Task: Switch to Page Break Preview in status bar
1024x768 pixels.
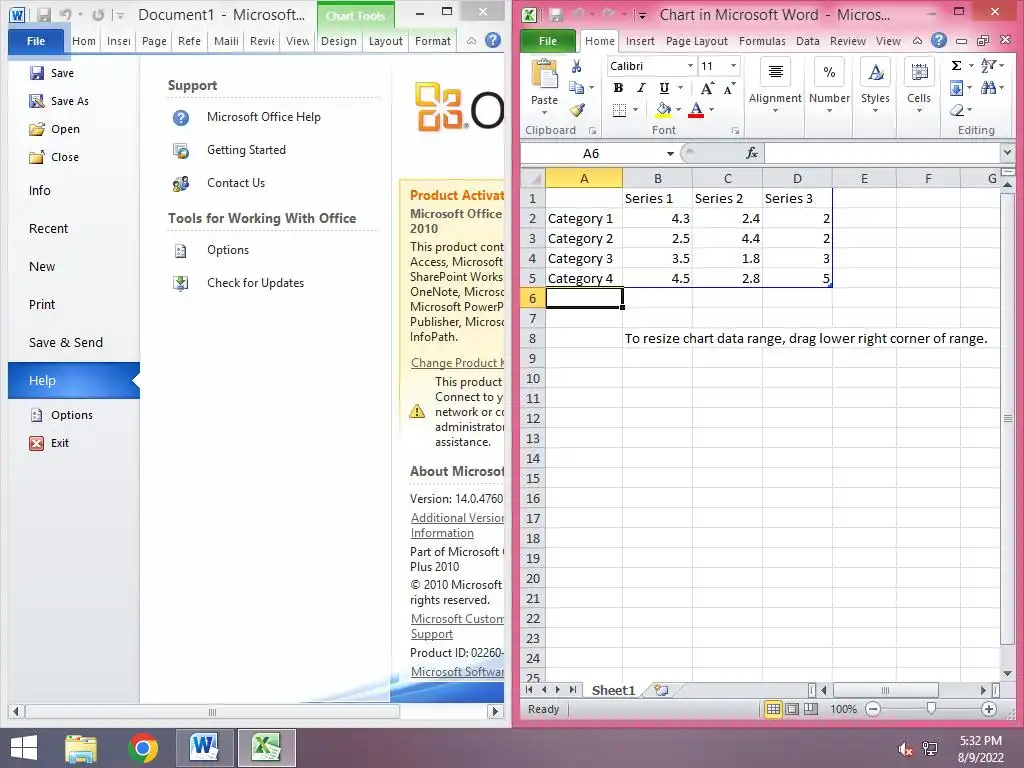Action: (810, 709)
